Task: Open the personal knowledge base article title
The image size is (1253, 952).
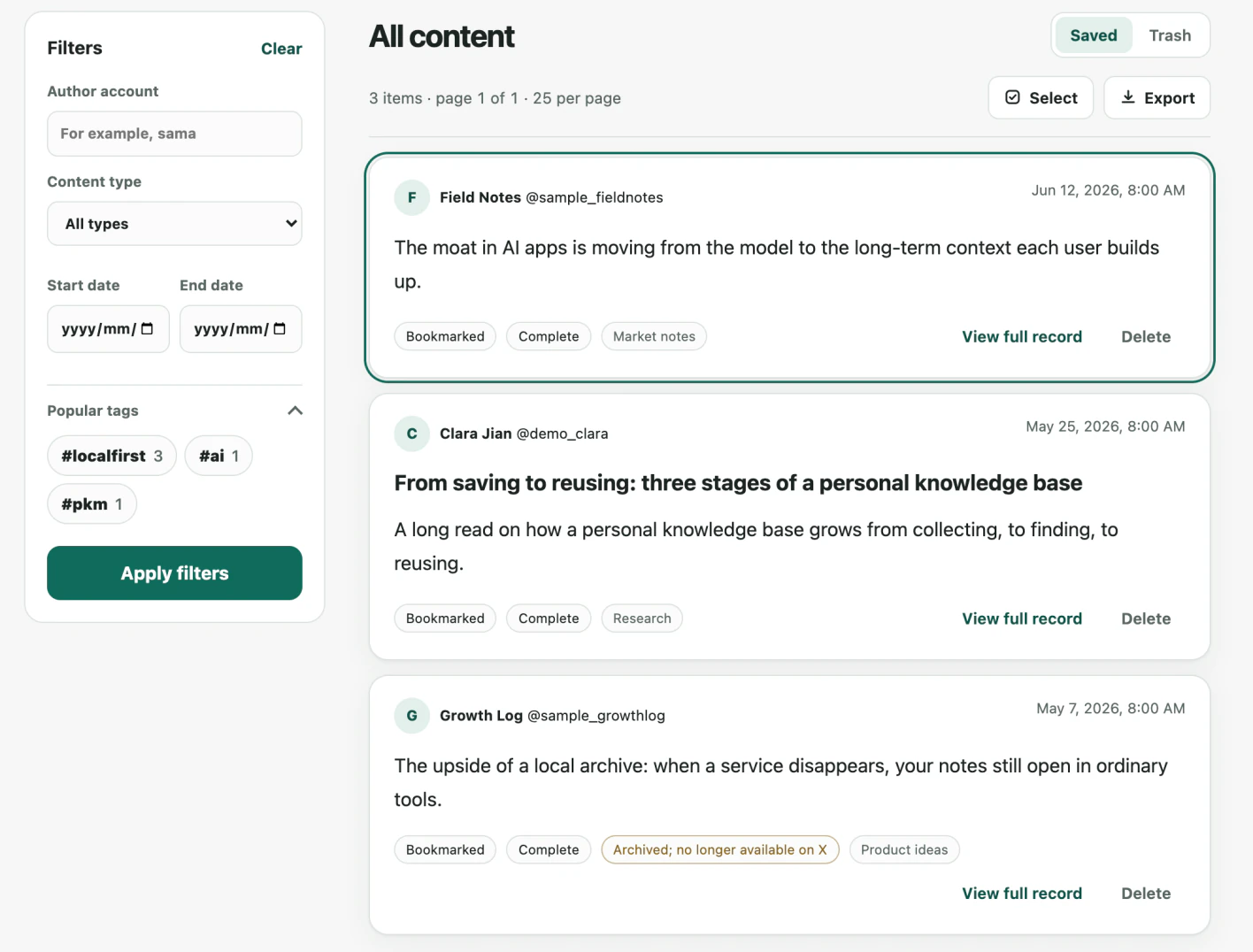Action: click(x=738, y=483)
